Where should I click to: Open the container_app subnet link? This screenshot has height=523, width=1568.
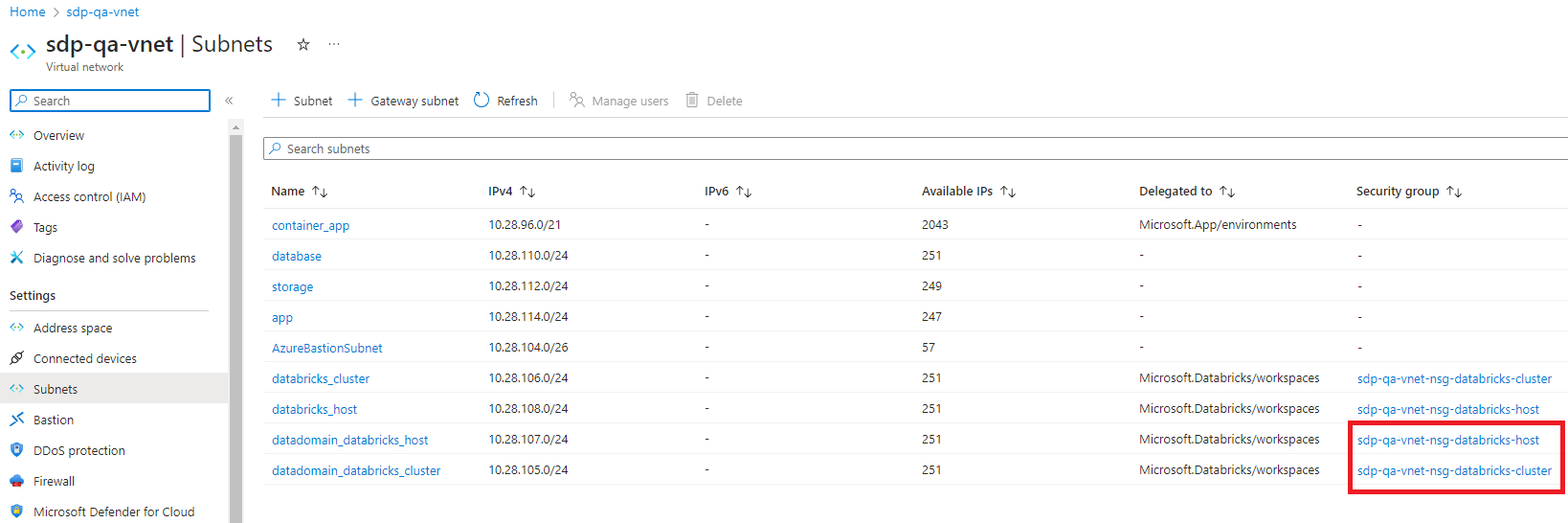310,225
